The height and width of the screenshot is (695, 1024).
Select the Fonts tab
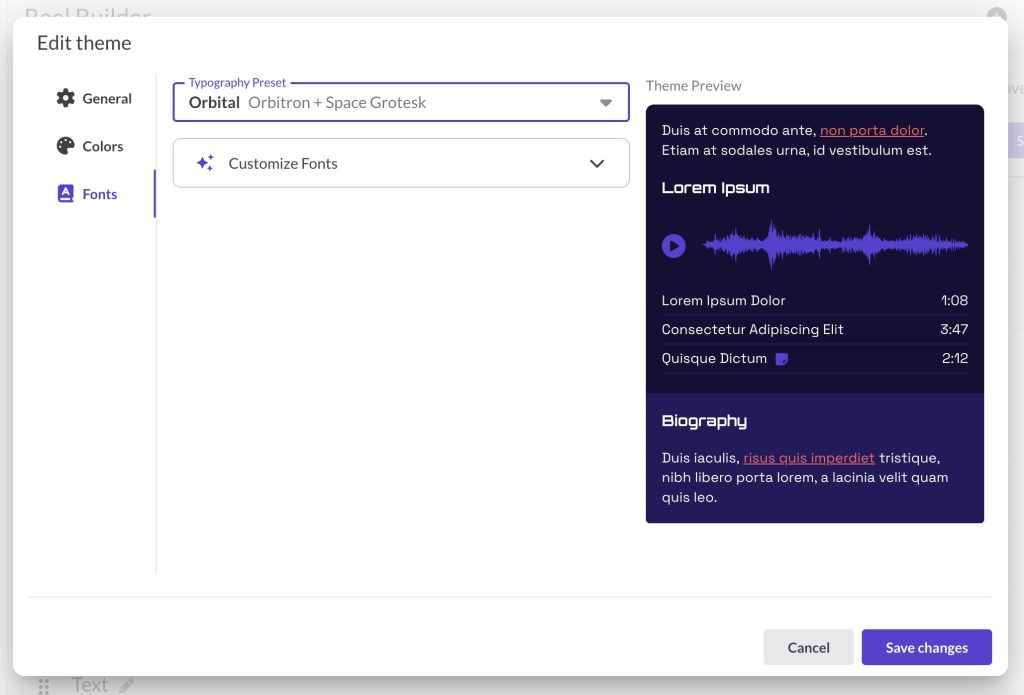(x=87, y=194)
